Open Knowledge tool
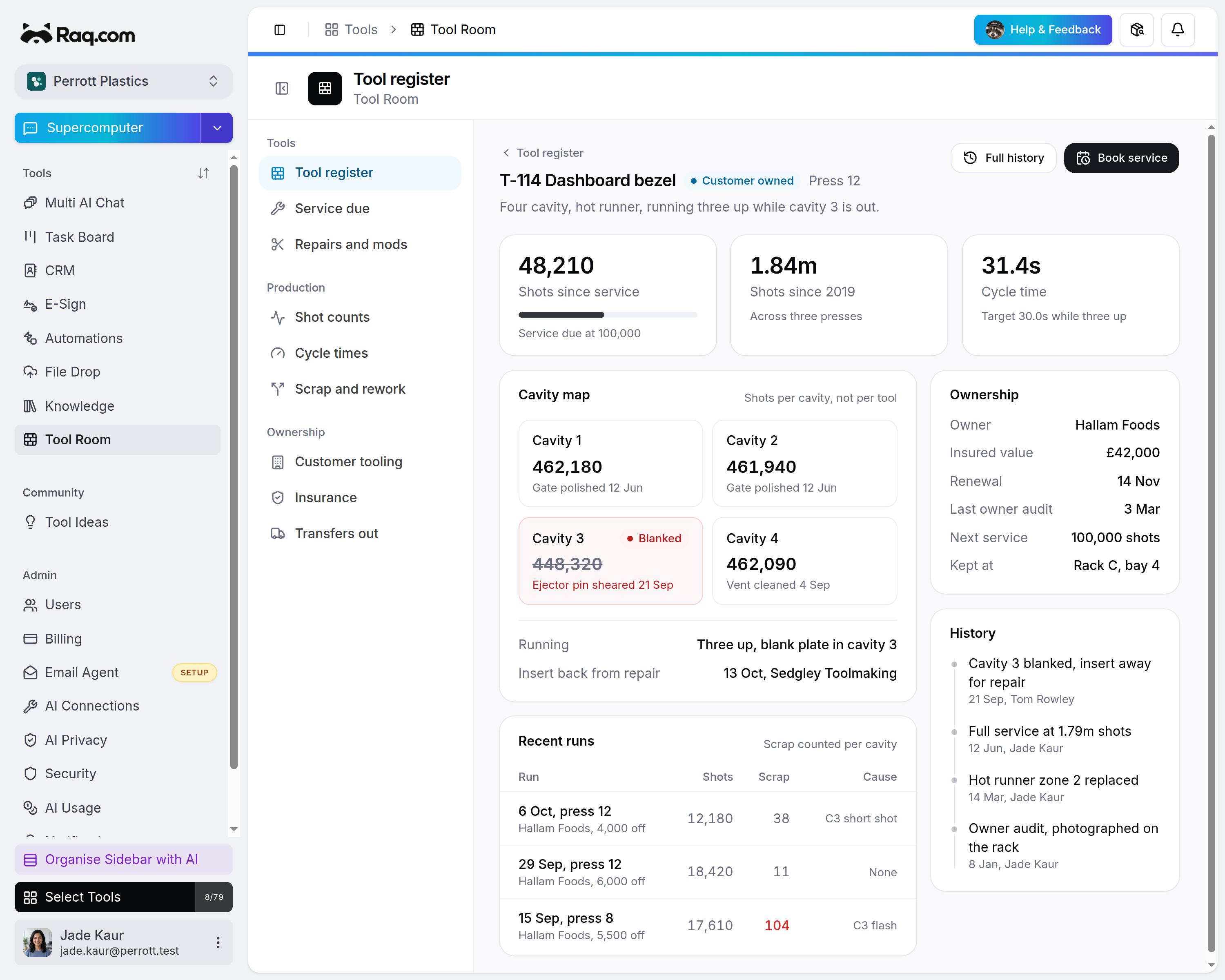This screenshot has height=980, width=1225. 118,405
